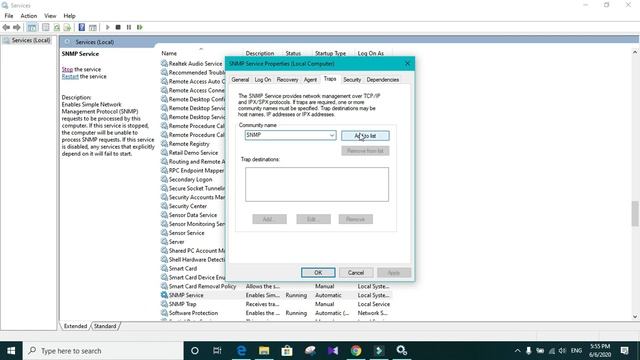Show hidden system tray icons chevron
Screen dimensions: 640x360
click(517, 351)
